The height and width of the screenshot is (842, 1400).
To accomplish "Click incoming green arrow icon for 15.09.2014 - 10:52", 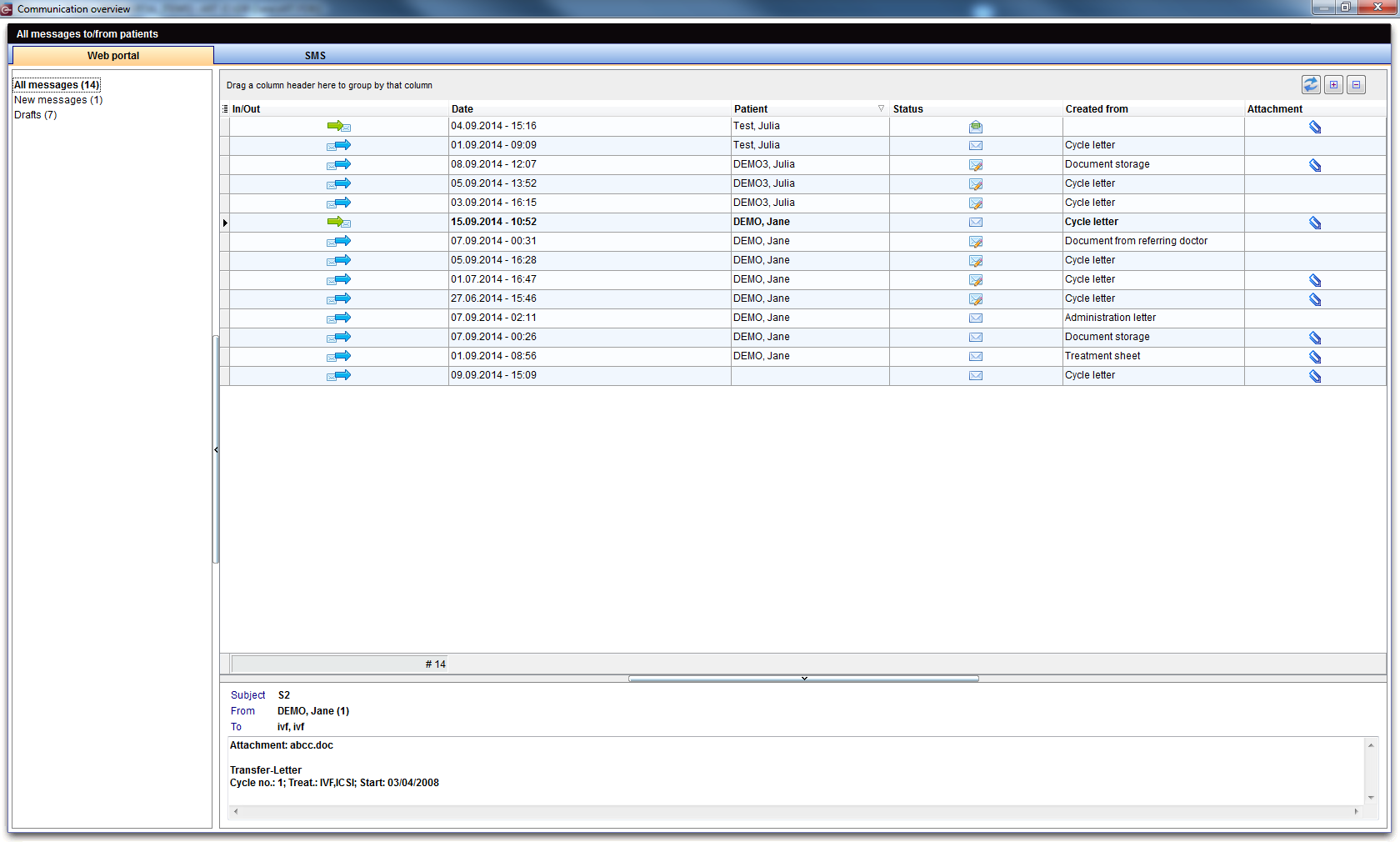I will coord(339,222).
